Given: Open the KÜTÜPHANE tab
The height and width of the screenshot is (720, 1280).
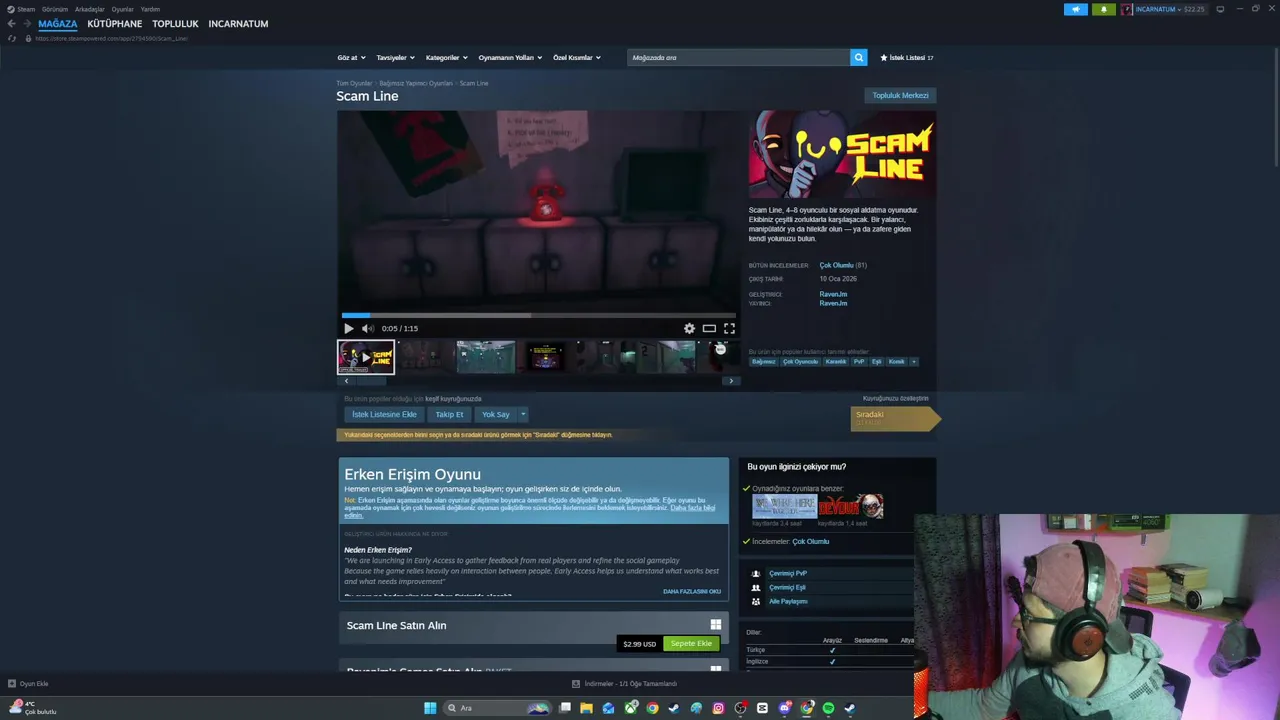Looking at the screenshot, I should pyautogui.click(x=115, y=24).
